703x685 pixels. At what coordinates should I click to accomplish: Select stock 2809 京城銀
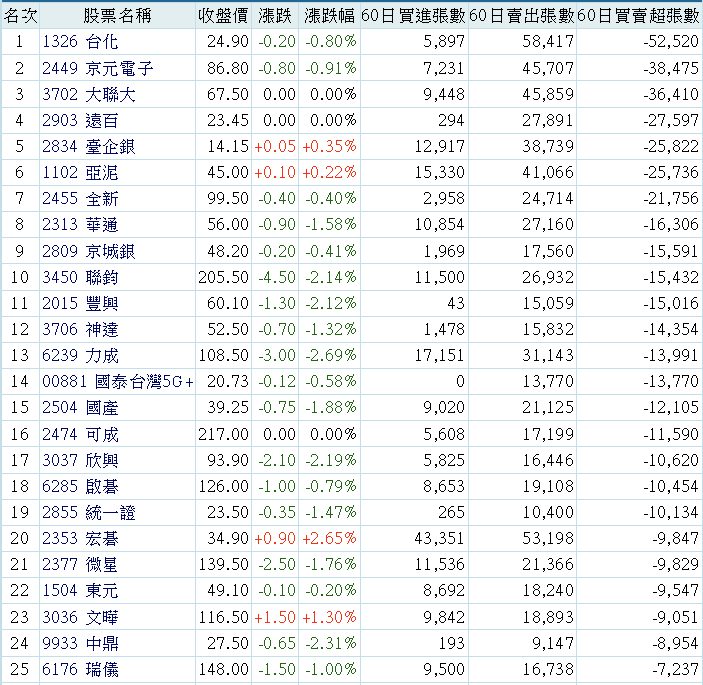pos(89,251)
